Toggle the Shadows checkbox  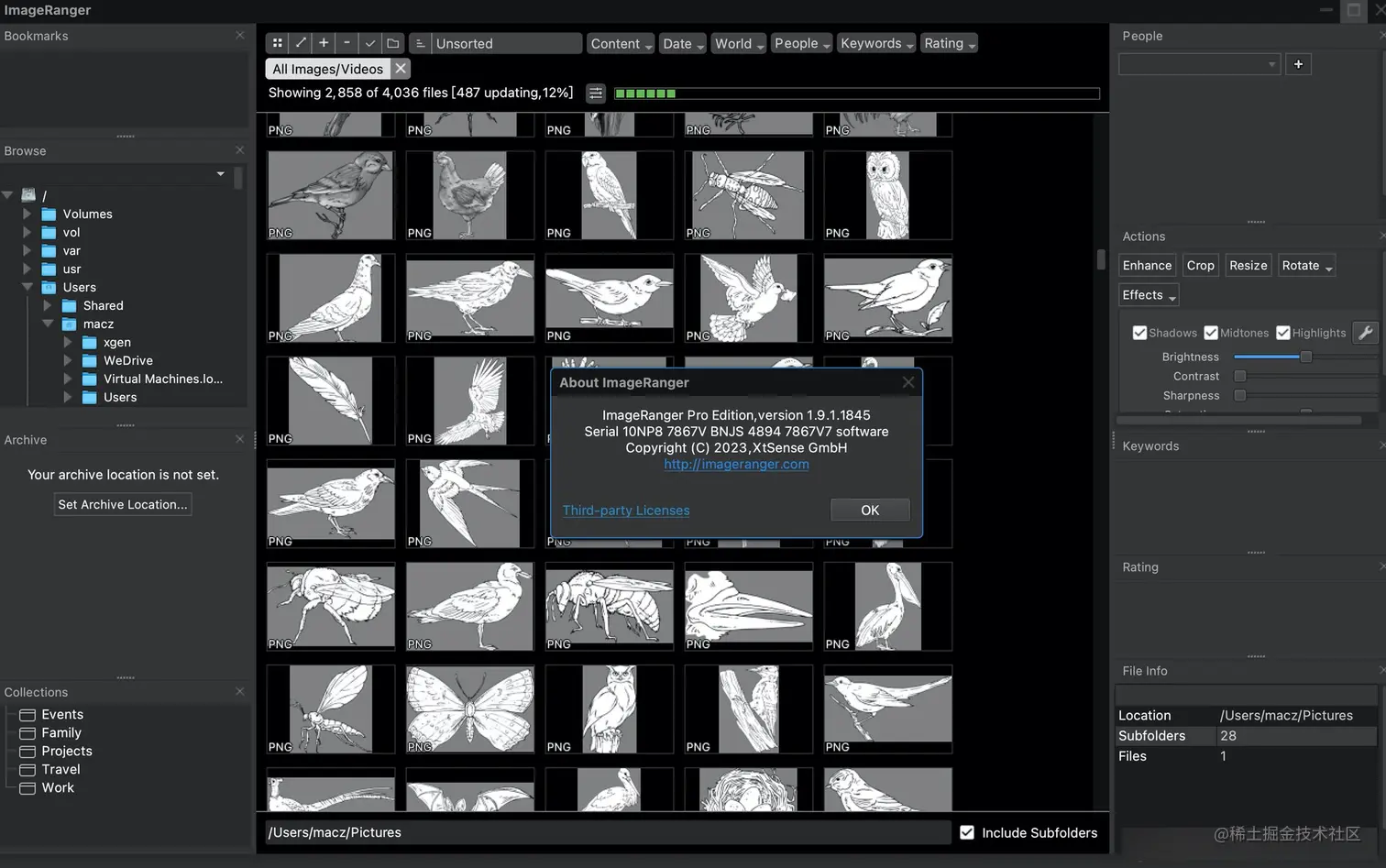coord(1139,333)
